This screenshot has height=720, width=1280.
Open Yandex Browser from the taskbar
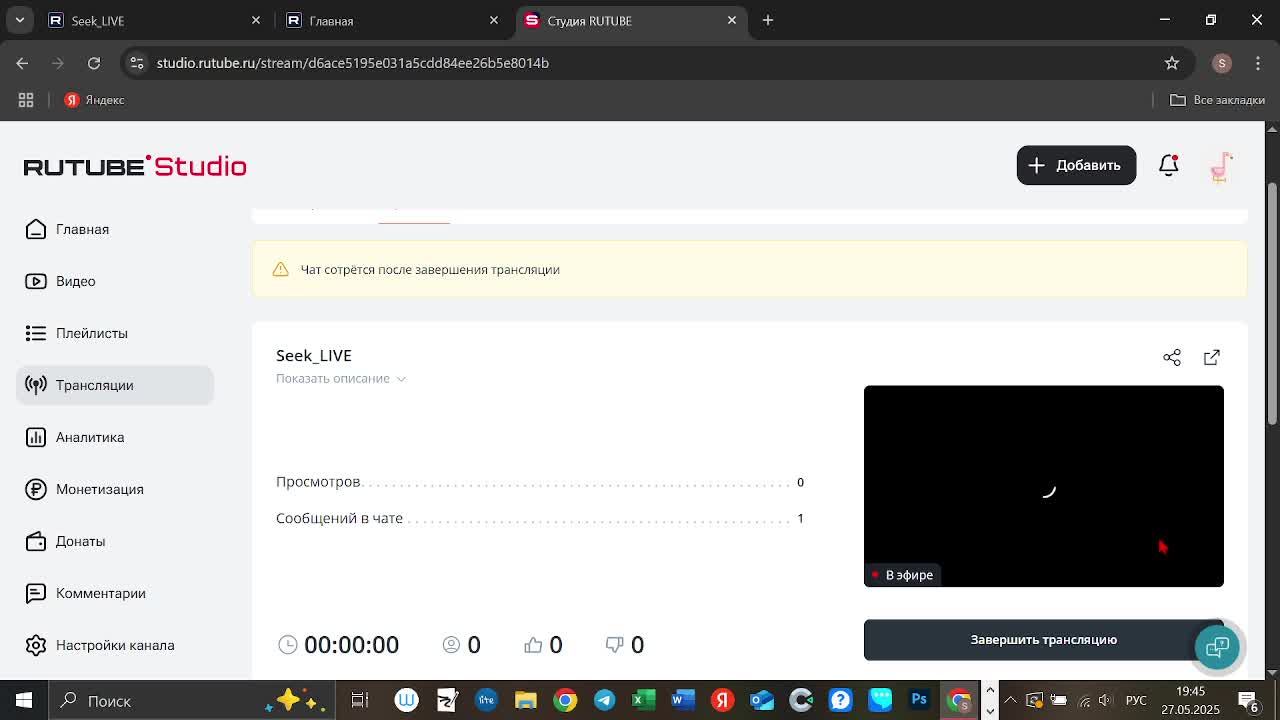pos(722,701)
